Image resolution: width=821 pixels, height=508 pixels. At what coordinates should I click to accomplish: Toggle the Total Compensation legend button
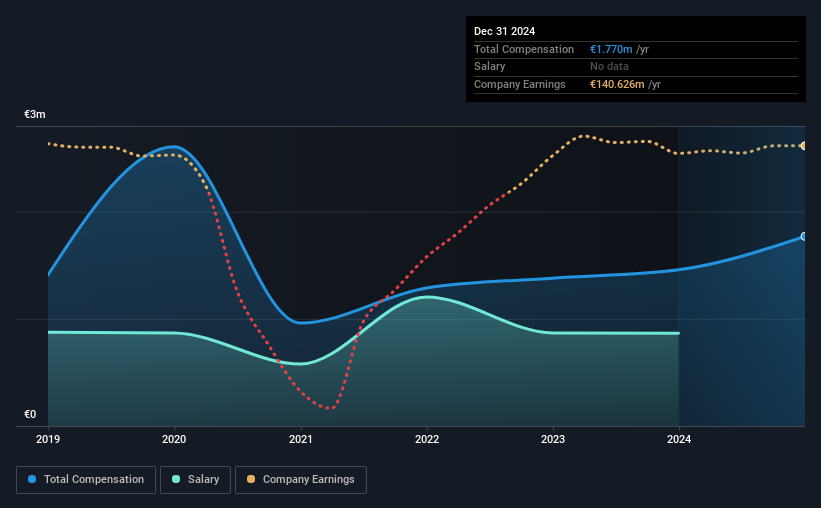[x=86, y=480]
